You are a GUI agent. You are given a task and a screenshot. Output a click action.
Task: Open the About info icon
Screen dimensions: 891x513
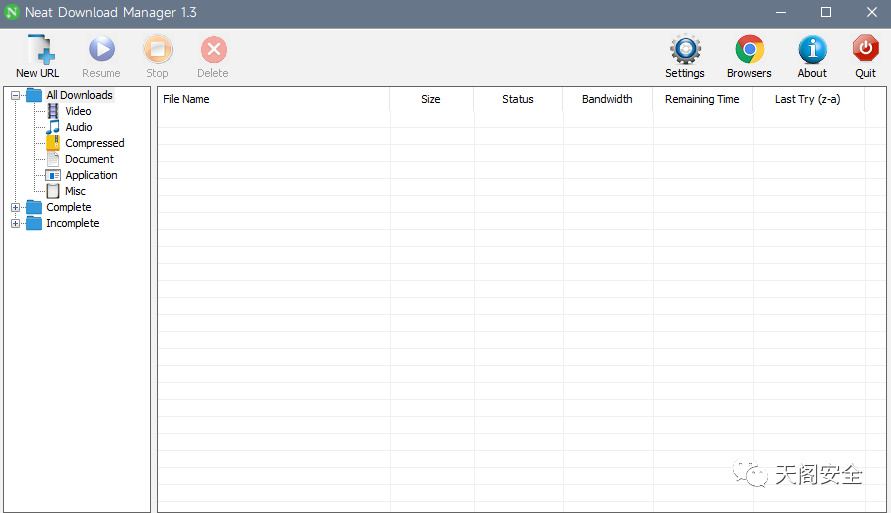tap(812, 49)
